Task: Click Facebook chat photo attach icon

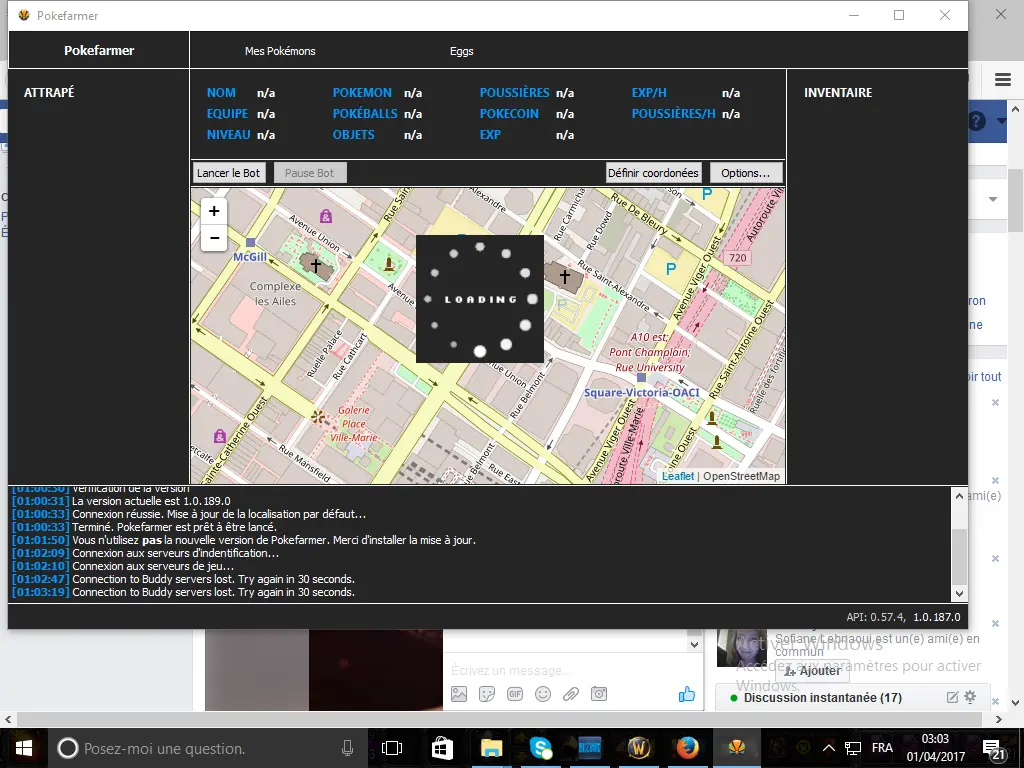Action: pyautogui.click(x=459, y=694)
